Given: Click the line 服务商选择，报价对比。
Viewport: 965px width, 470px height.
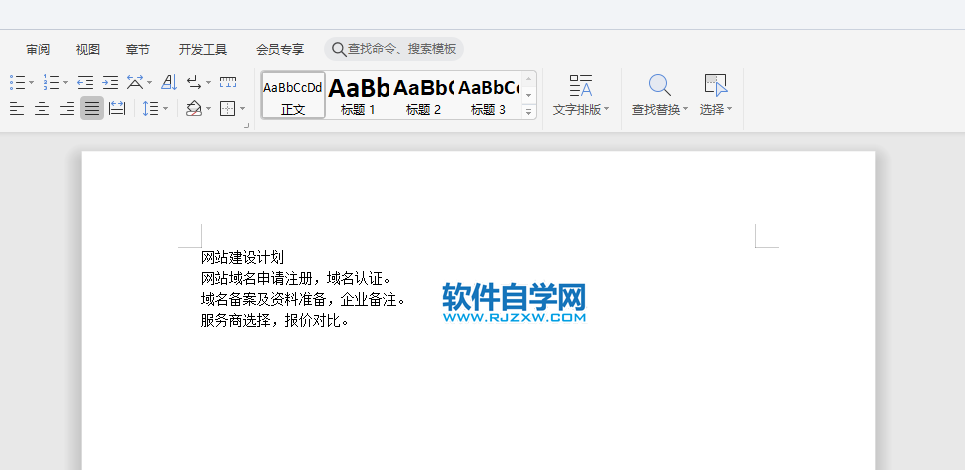Looking at the screenshot, I should pyautogui.click(x=276, y=321).
